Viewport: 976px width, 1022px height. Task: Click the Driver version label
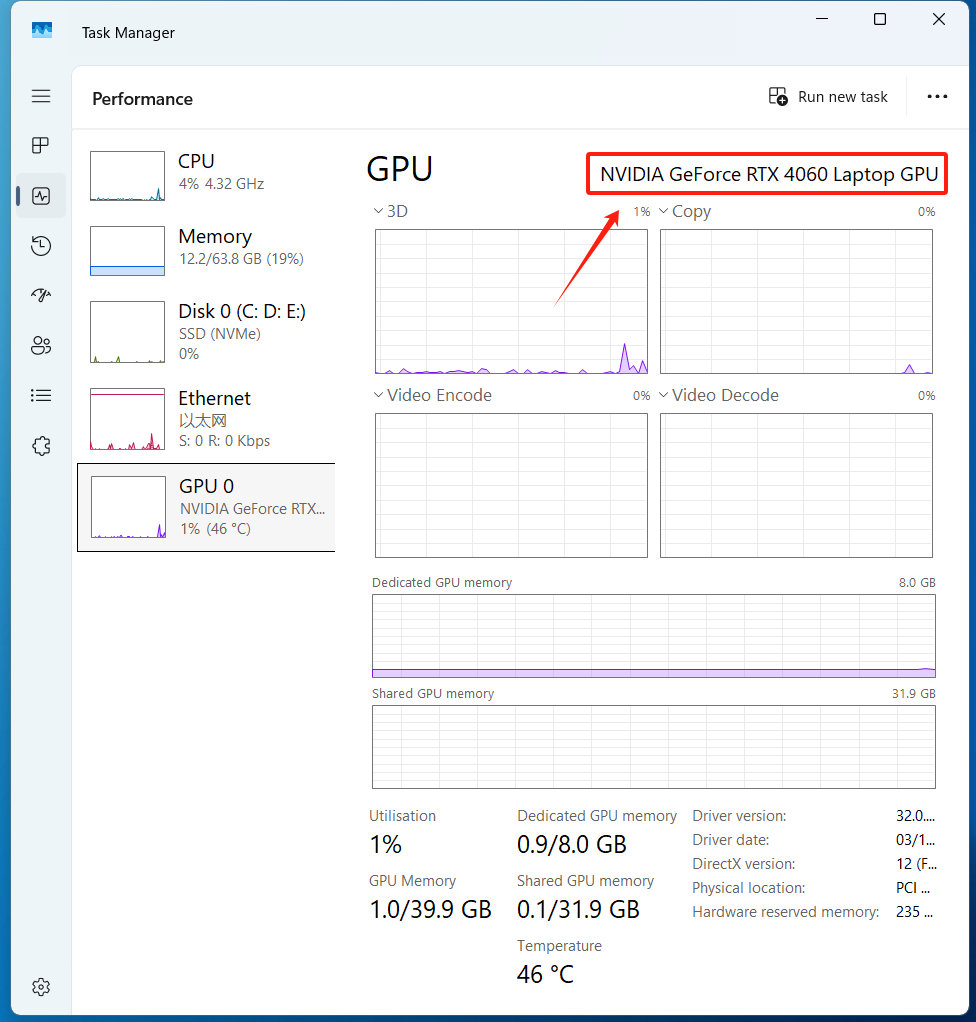(739, 816)
